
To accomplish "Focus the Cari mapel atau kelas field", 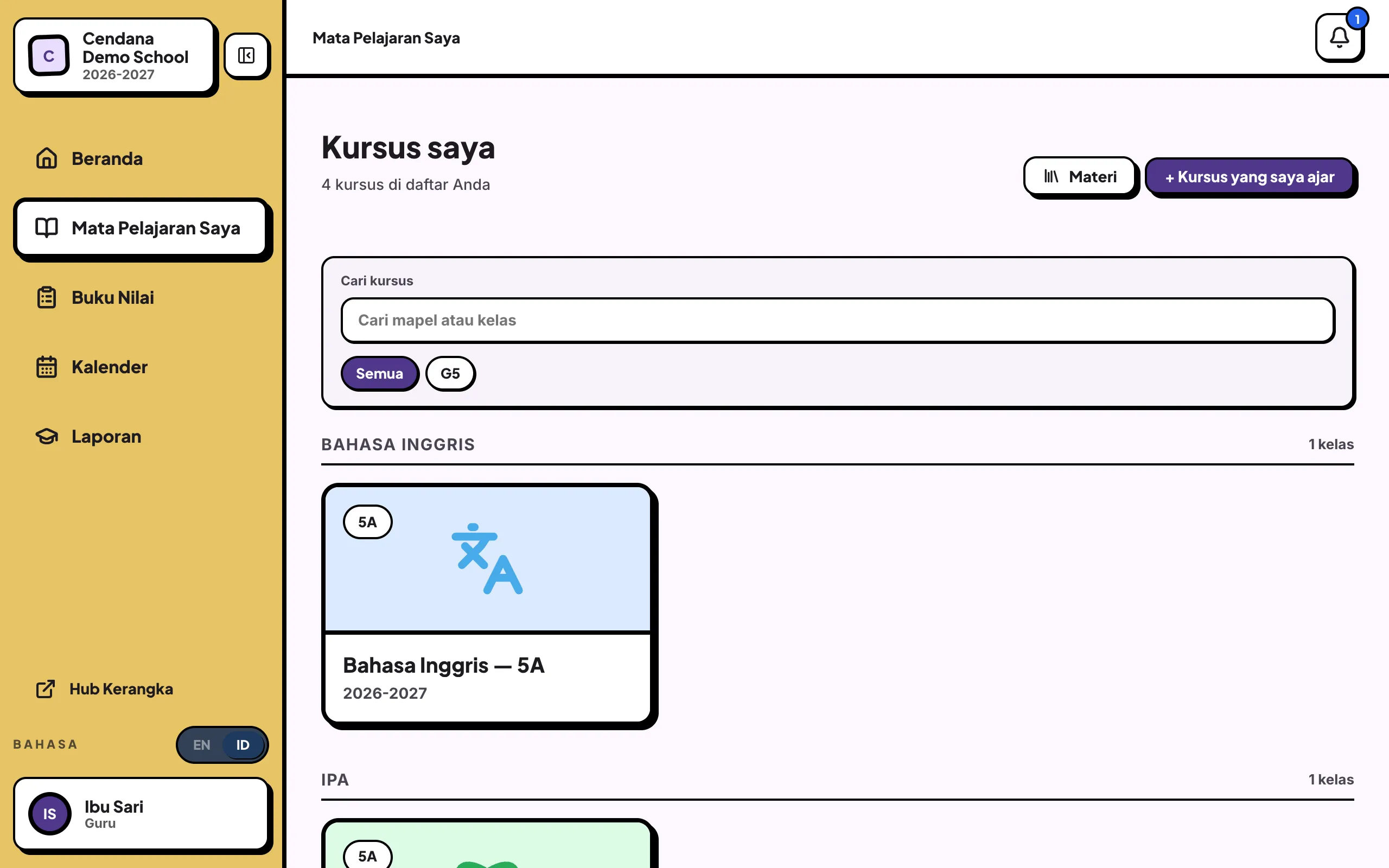I will click(x=837, y=320).
